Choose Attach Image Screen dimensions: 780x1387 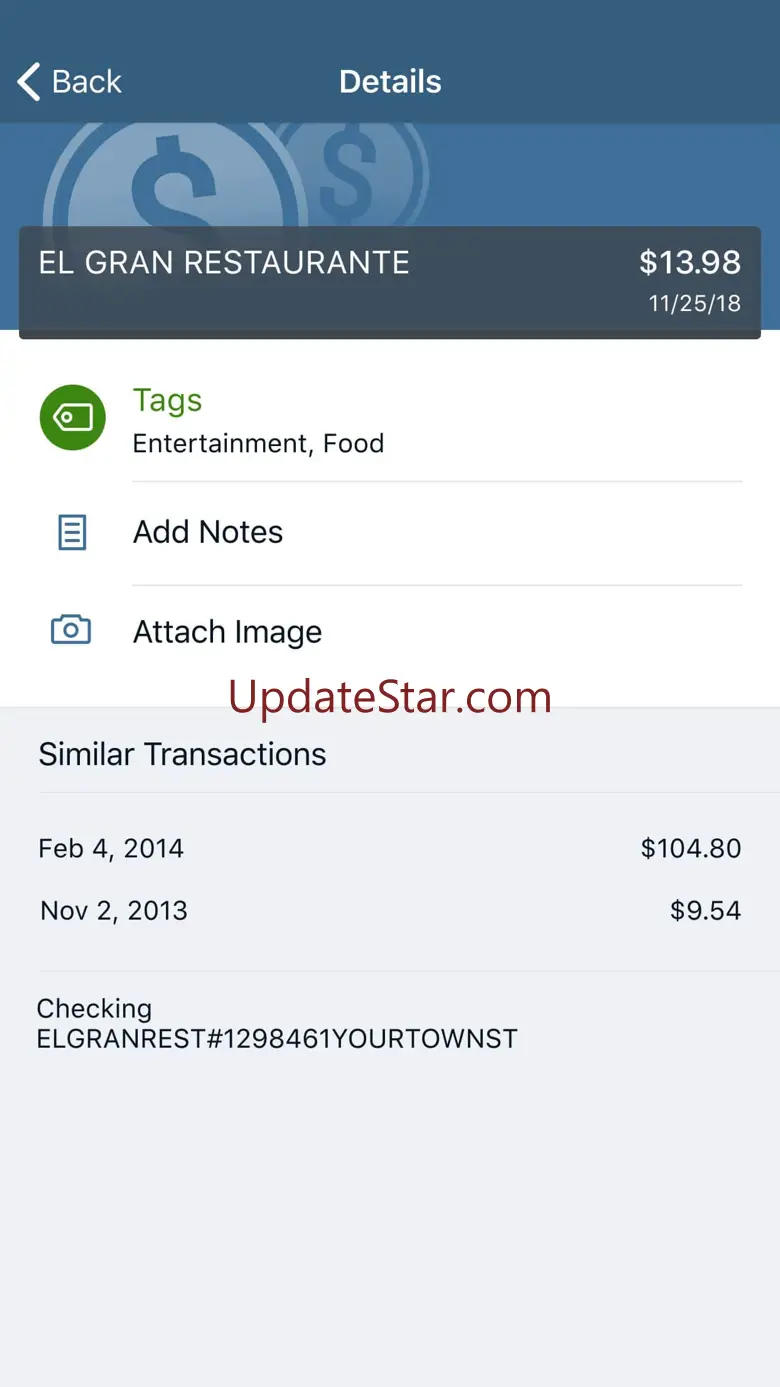228,632
